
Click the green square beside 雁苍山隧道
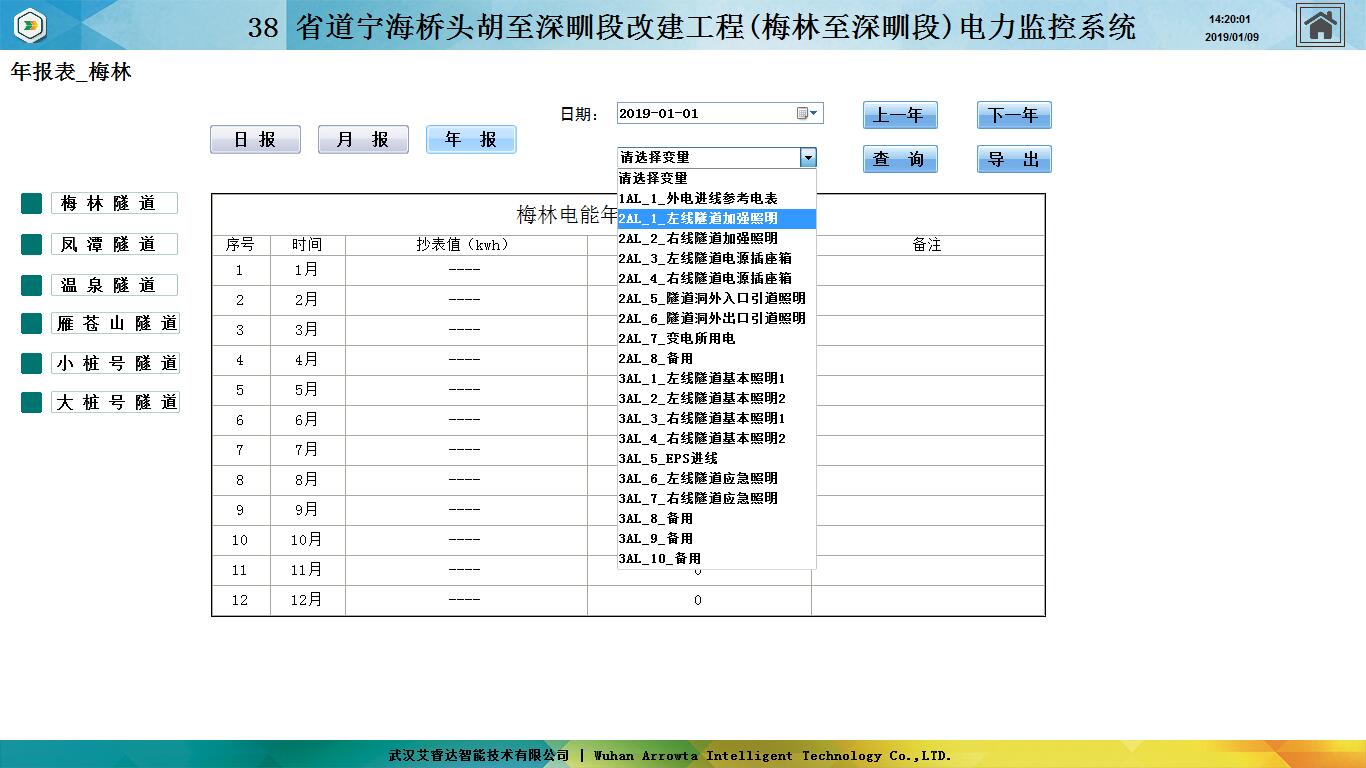pos(32,324)
